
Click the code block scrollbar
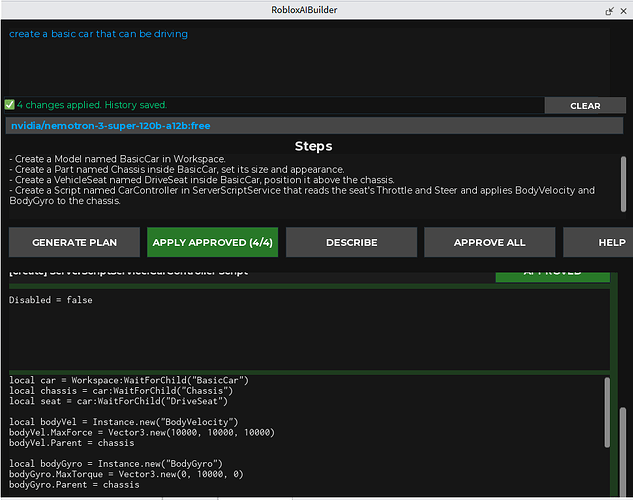click(607, 412)
